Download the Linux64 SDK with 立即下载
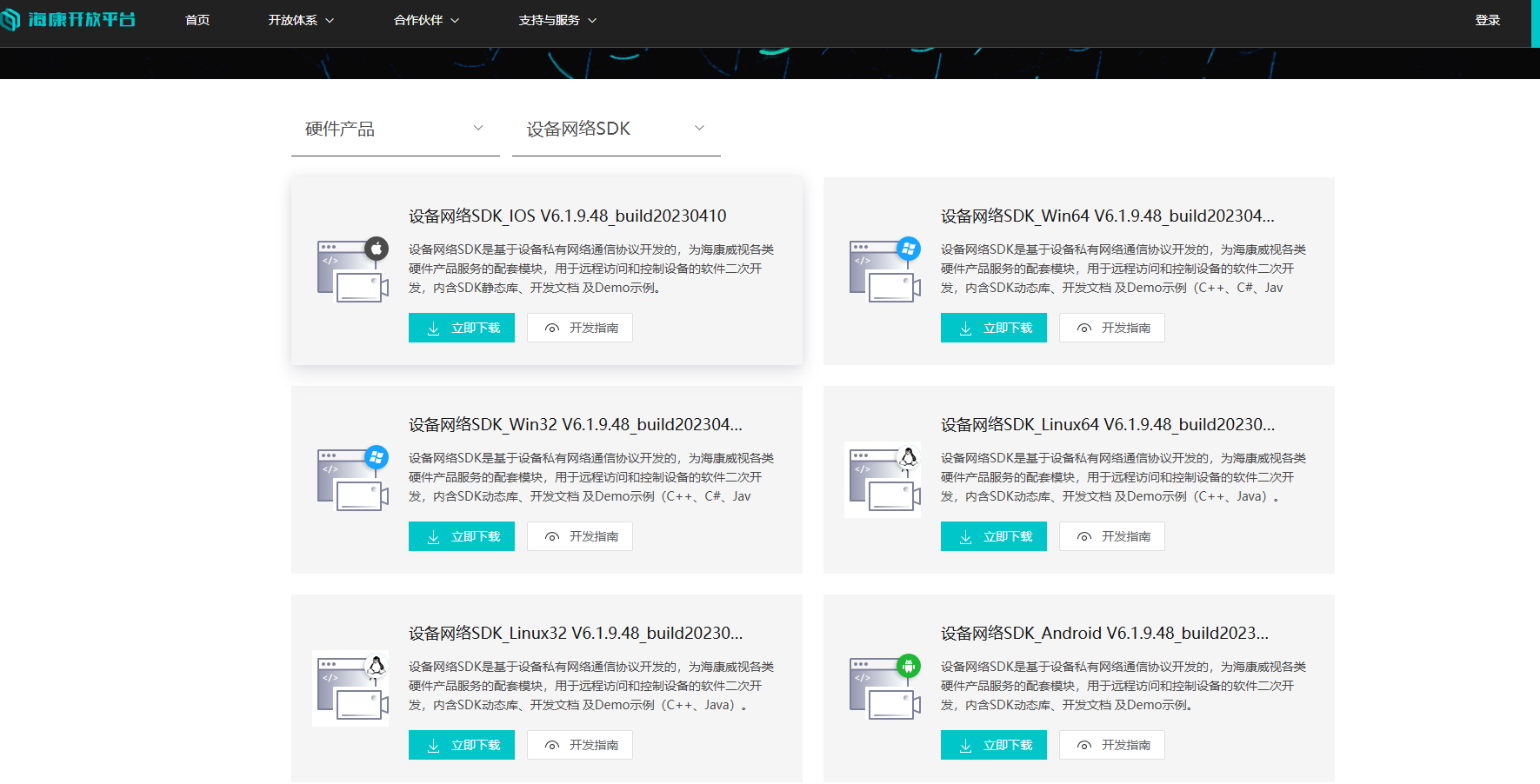The height and width of the screenshot is (784, 1540). coord(994,536)
